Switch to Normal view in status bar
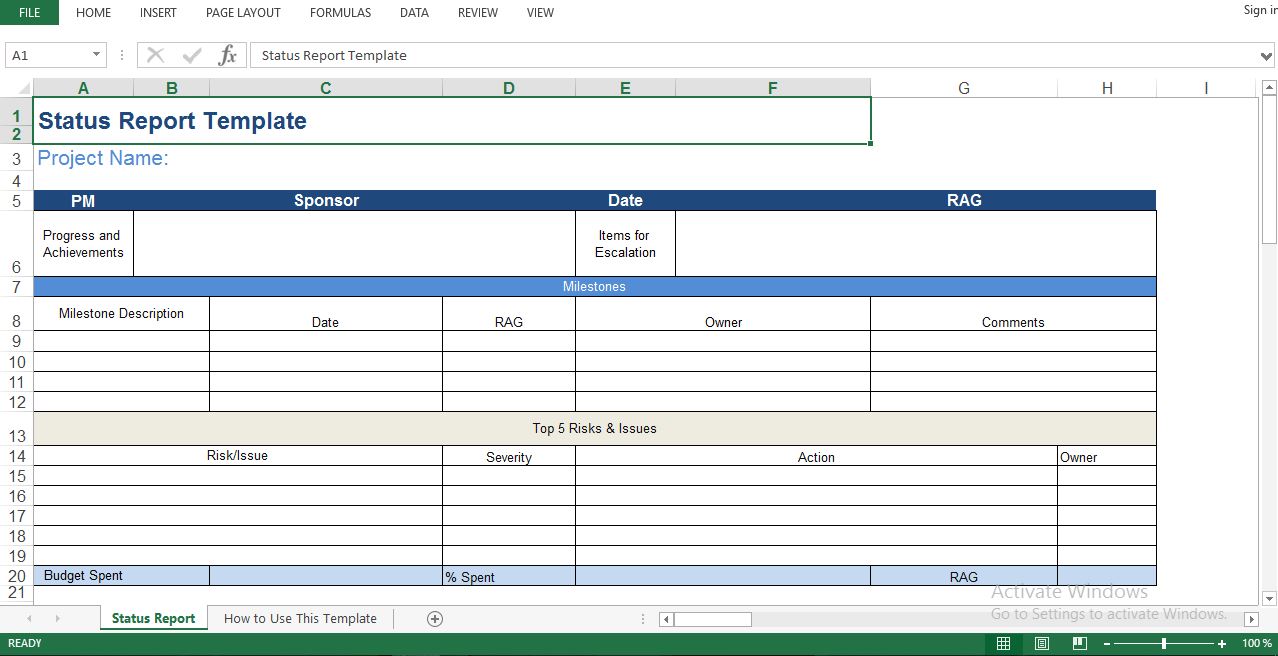 [1003, 643]
